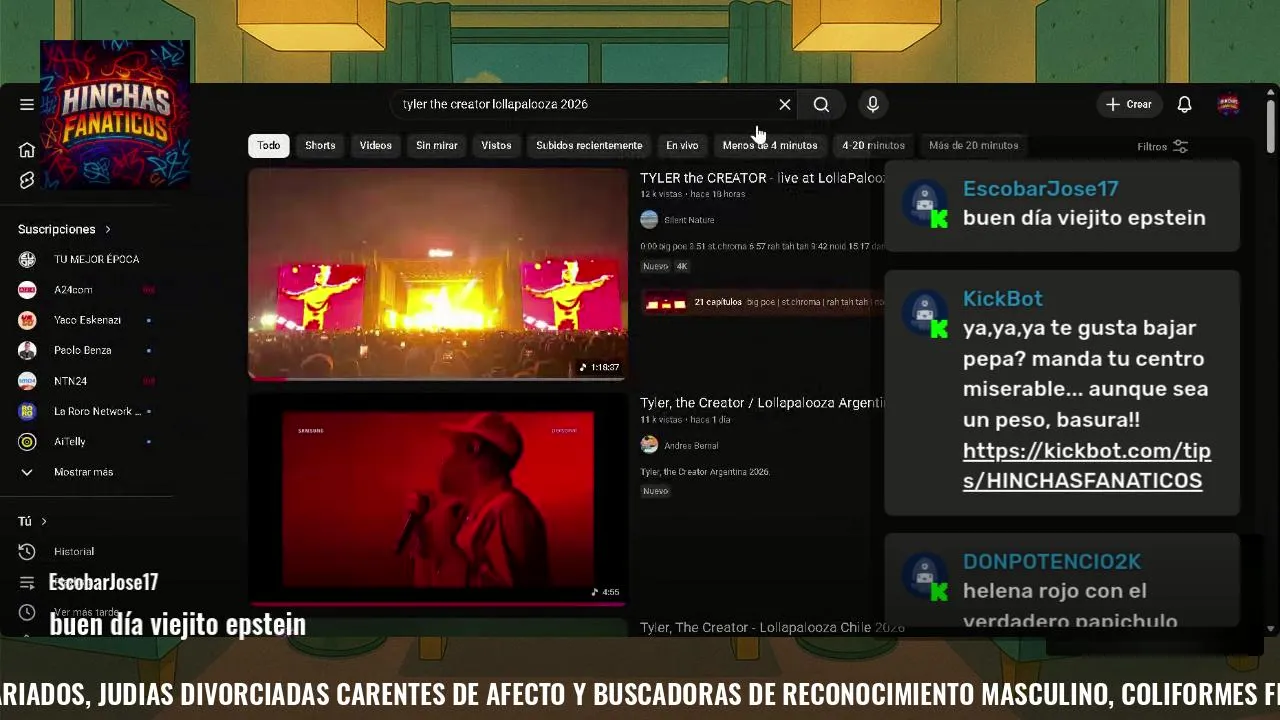Open Yaco Eskenazi subscription
The image size is (1280, 720).
(85, 320)
